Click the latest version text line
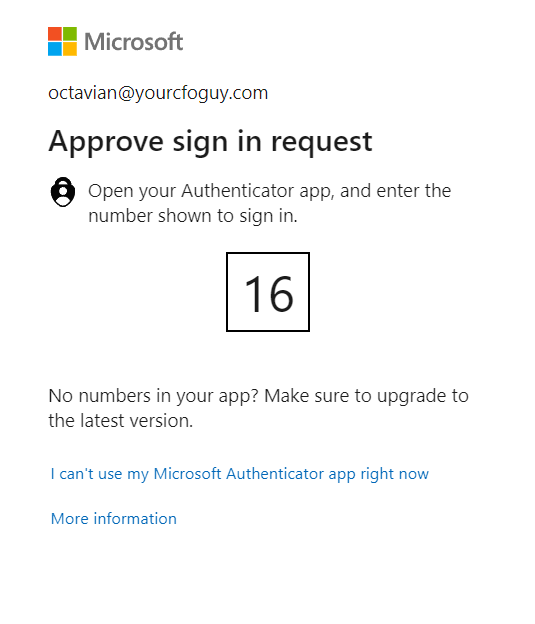Image resolution: width=535 pixels, height=624 pixels. click(x=121, y=421)
